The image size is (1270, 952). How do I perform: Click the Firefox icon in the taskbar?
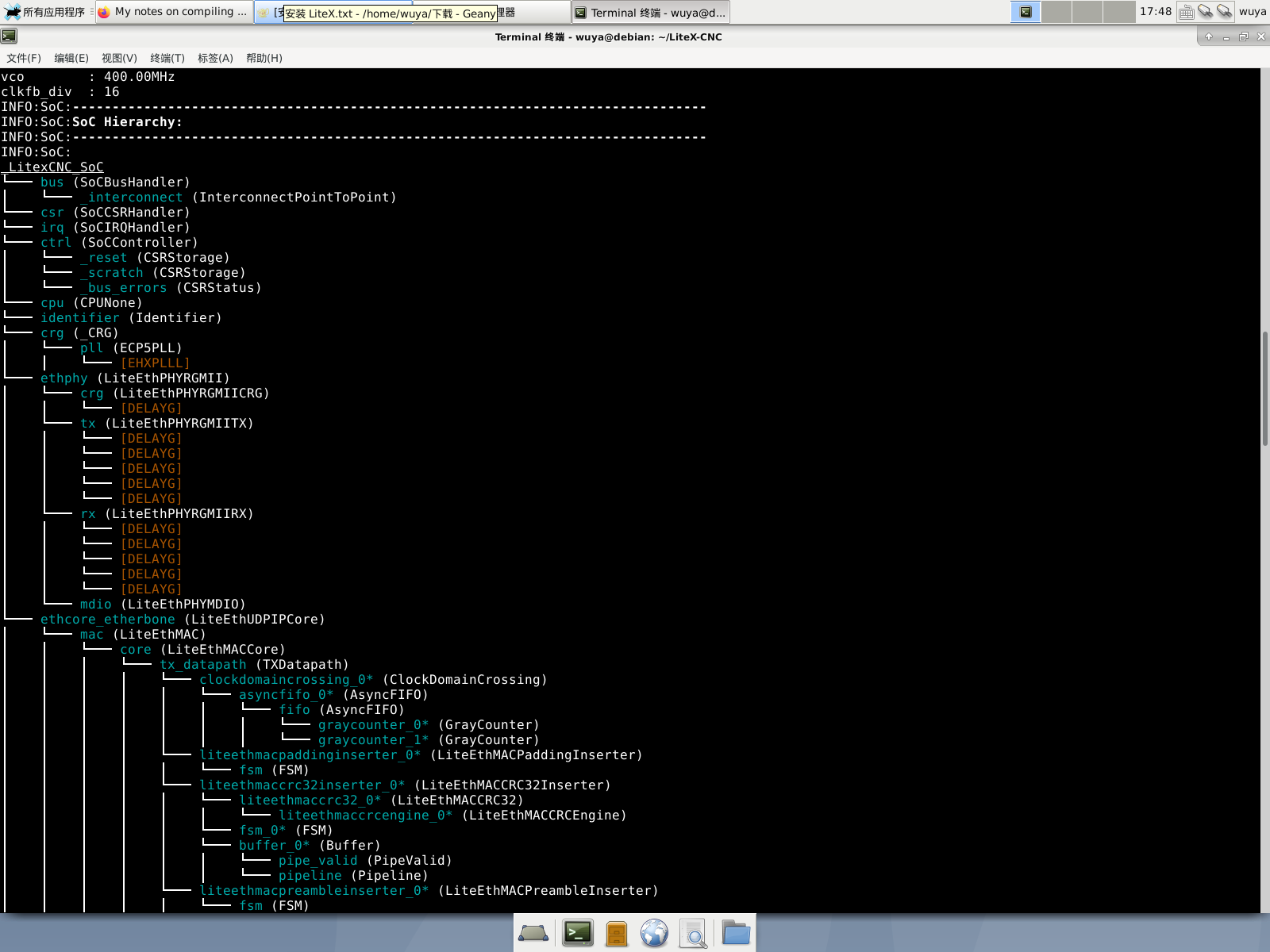pyautogui.click(x=103, y=12)
